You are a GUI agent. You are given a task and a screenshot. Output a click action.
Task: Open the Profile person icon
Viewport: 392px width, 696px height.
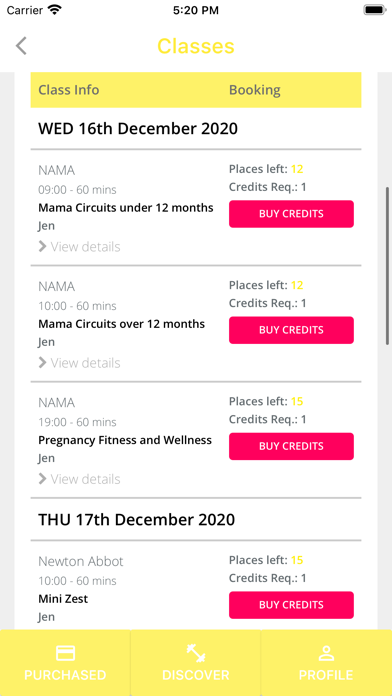[326, 653]
